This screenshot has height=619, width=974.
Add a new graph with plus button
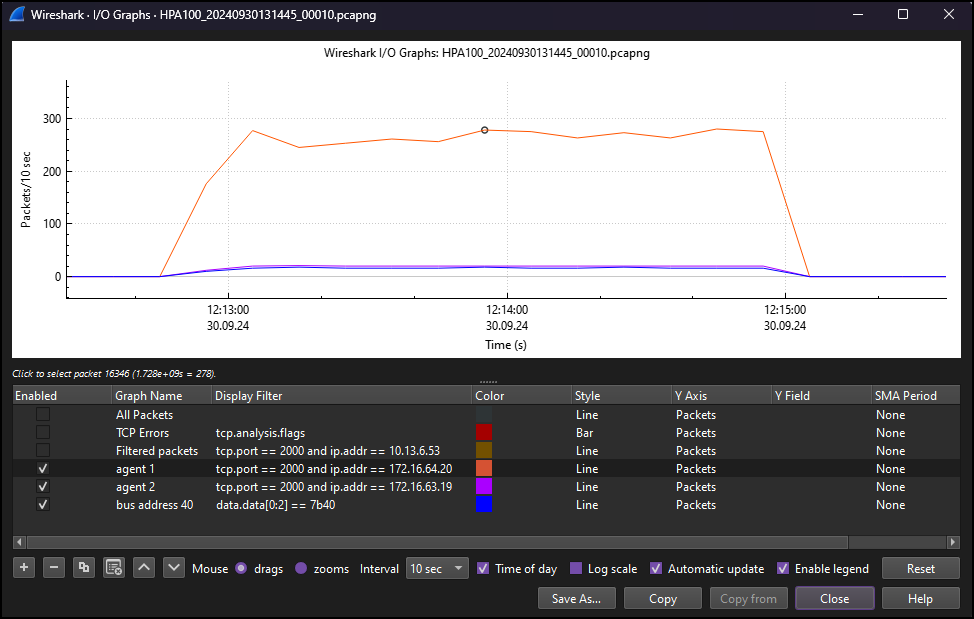pos(24,567)
